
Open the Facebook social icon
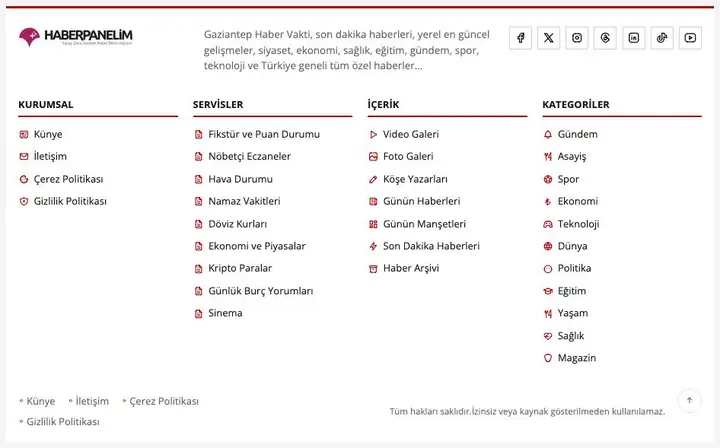pyautogui.click(x=520, y=38)
